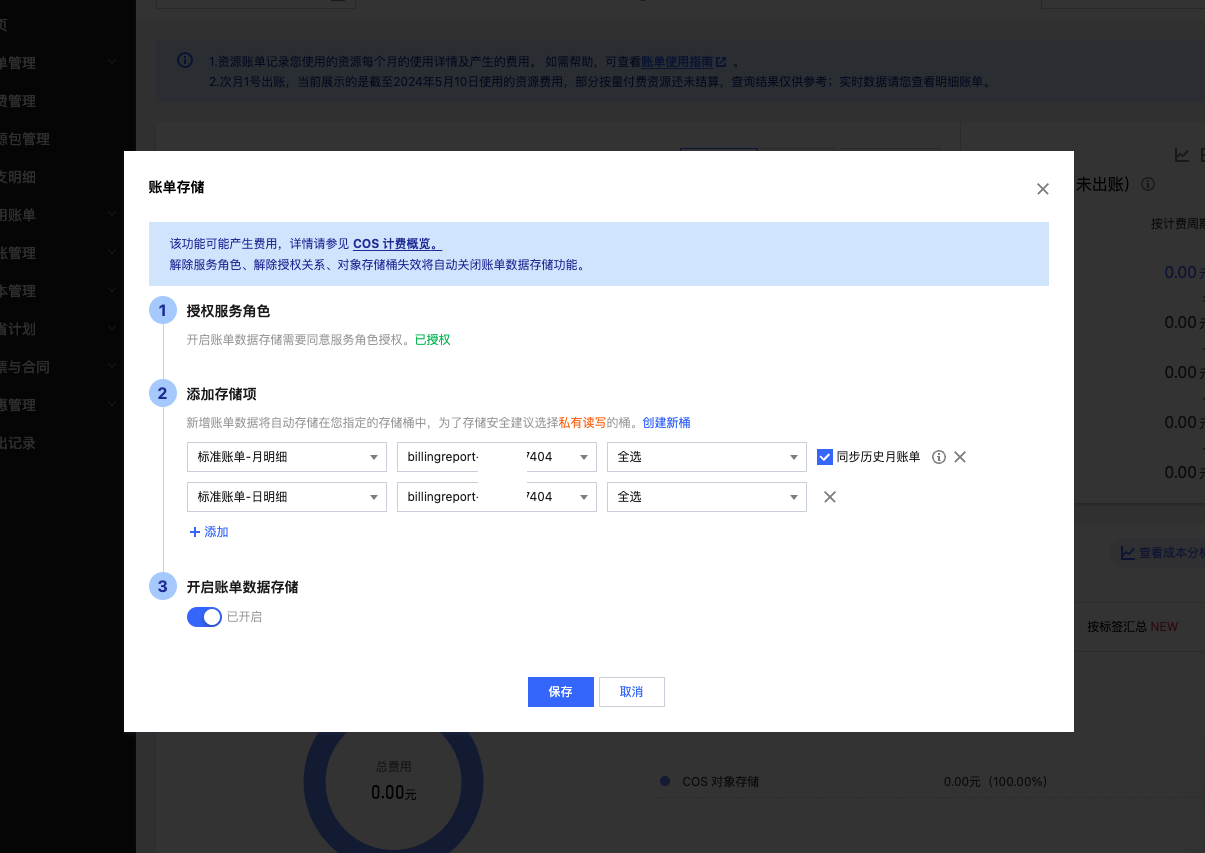The width and height of the screenshot is (1205, 853).
Task: Expand the first row's 全选 dropdown
Action: 706,457
